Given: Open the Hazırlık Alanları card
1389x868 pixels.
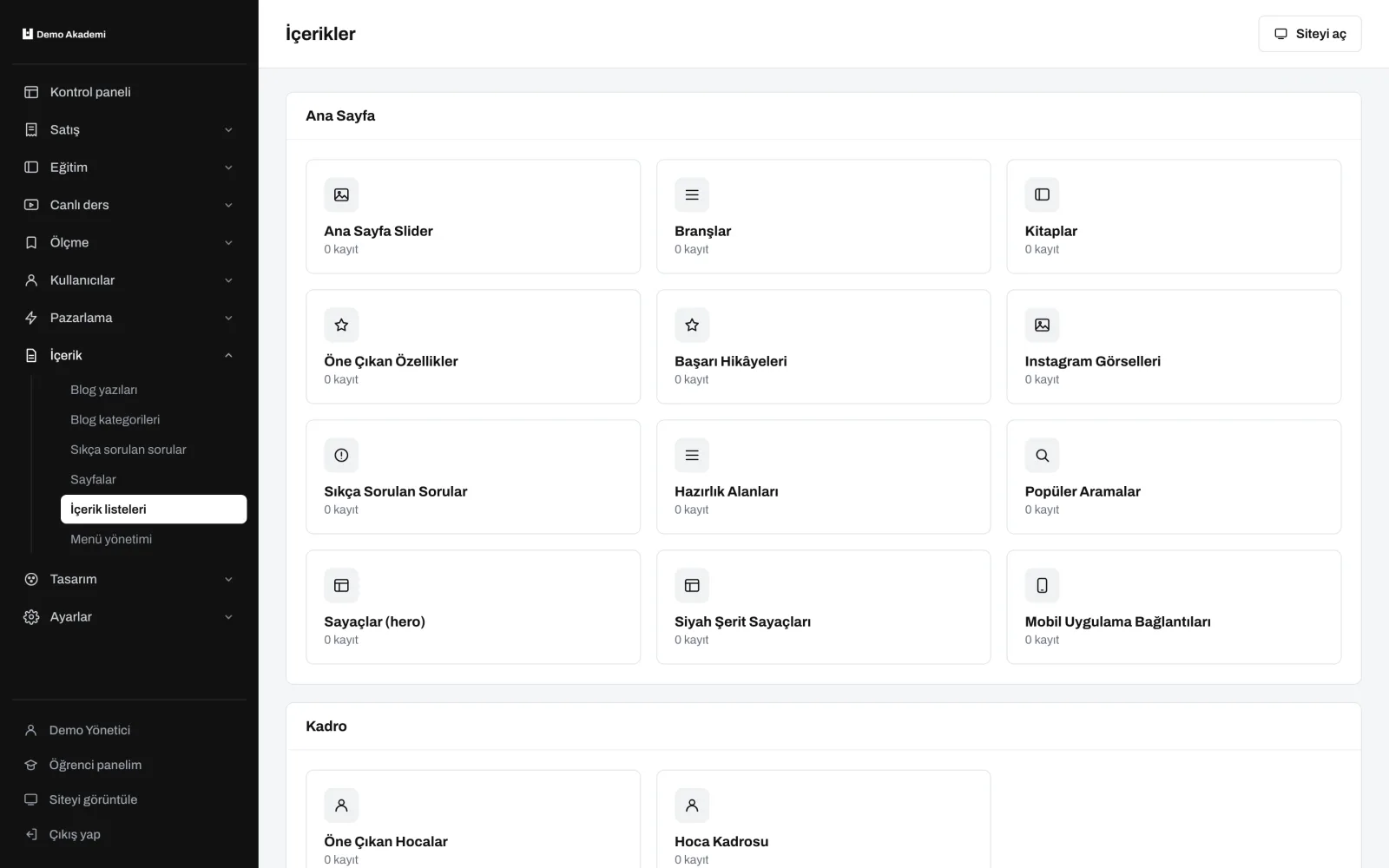Looking at the screenshot, I should (823, 477).
